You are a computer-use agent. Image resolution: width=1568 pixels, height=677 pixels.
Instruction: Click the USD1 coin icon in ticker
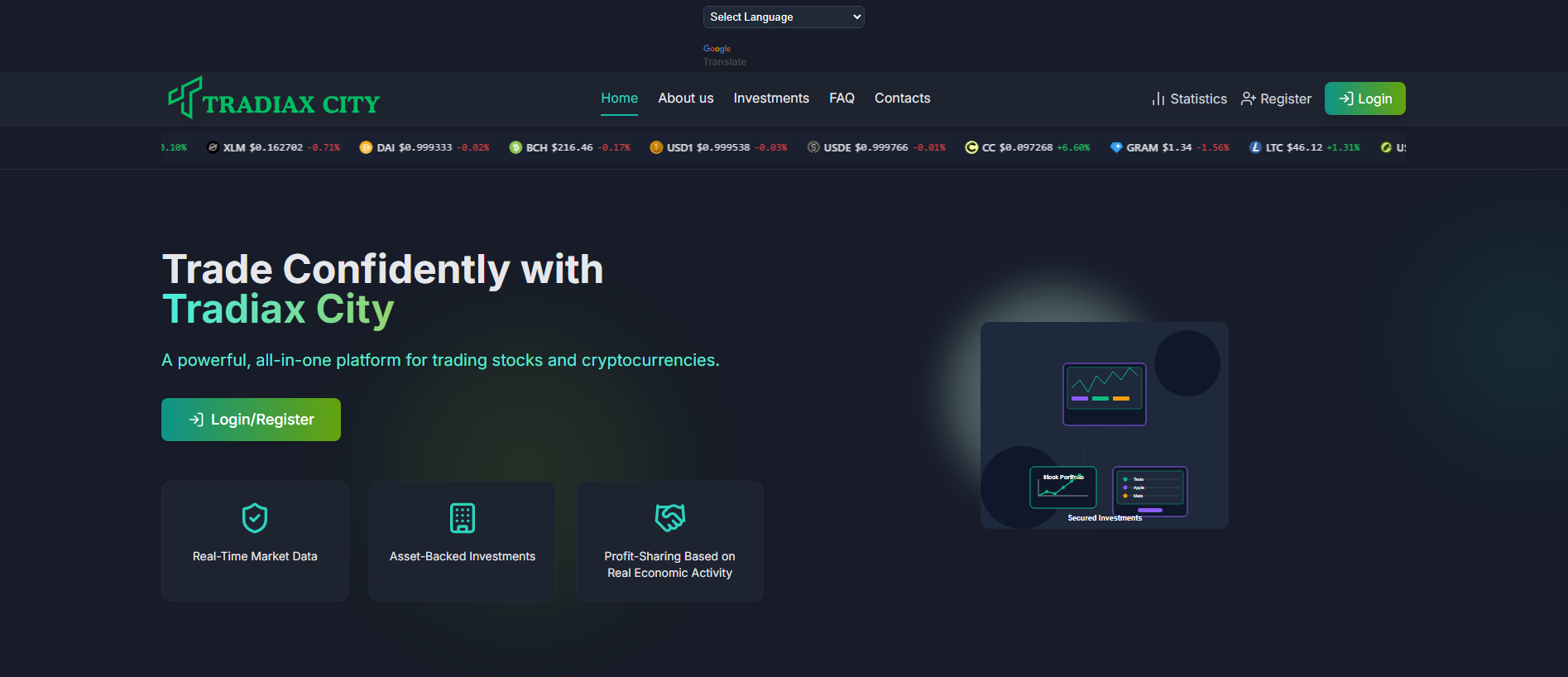656,147
